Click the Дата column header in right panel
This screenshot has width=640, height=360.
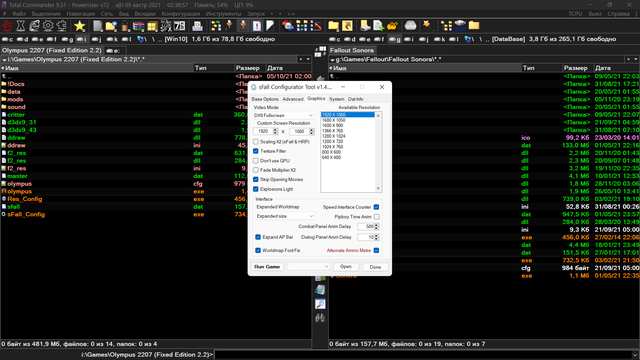coord(616,68)
